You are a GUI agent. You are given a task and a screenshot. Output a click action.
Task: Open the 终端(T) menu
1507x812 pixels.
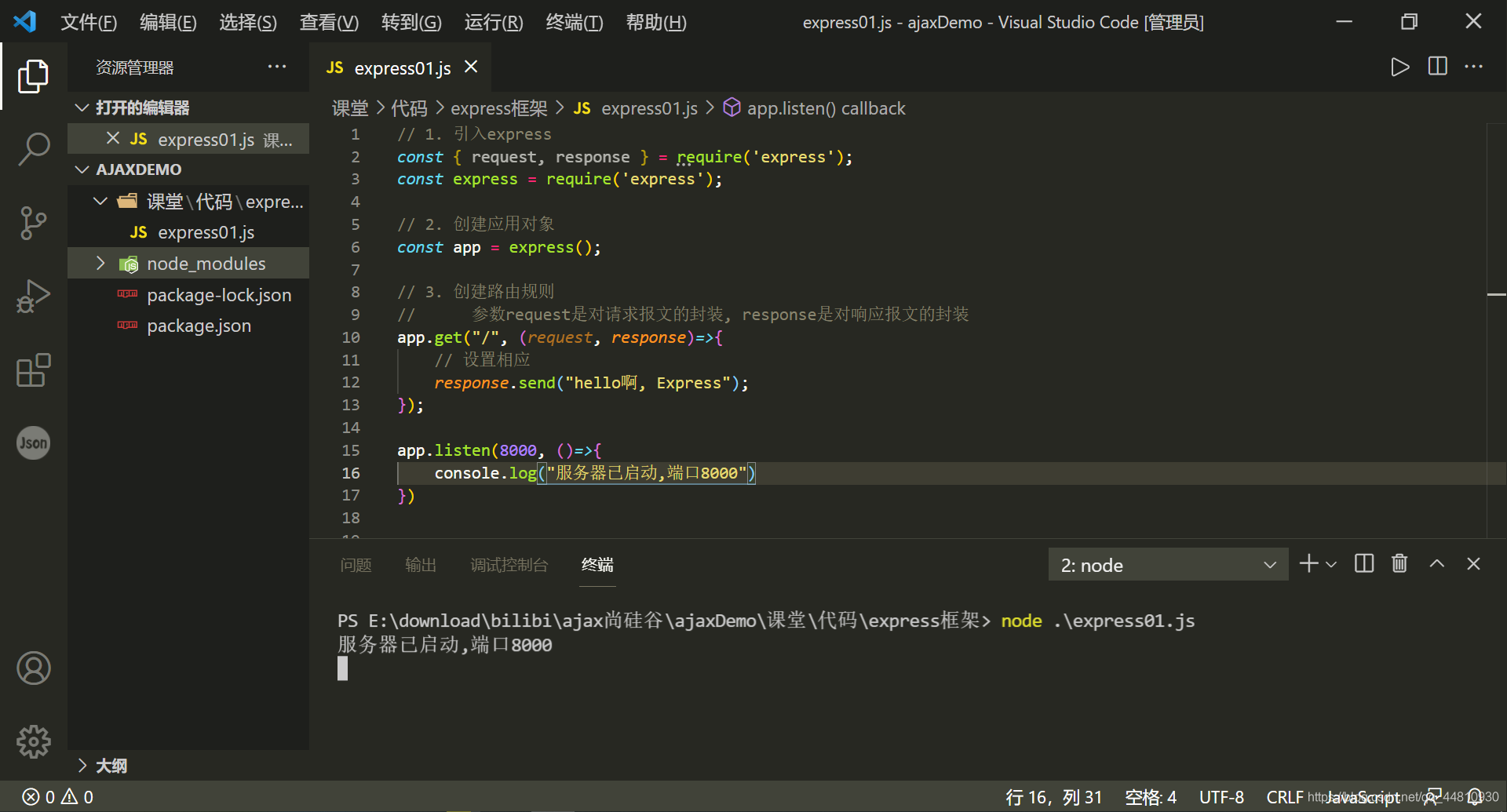coord(575,22)
